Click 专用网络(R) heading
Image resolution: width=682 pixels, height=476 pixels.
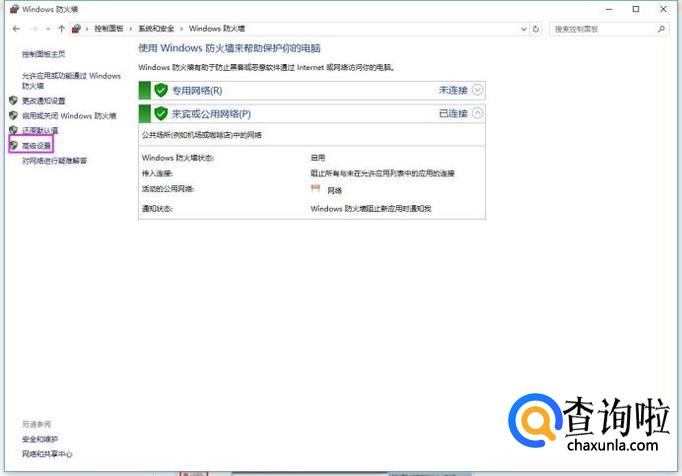[197, 91]
